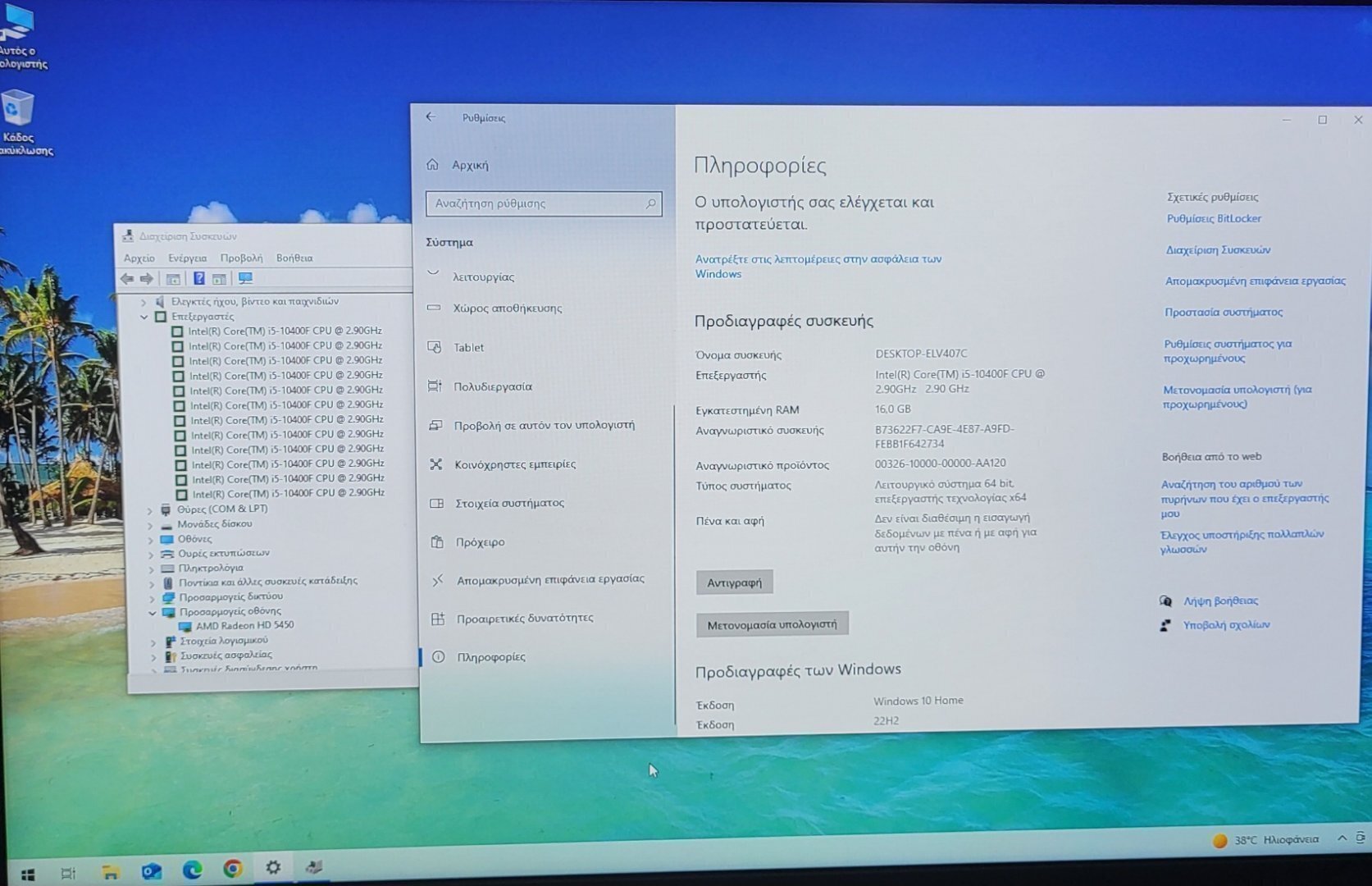Open Outlook from taskbar
1372x886 pixels.
(x=151, y=870)
